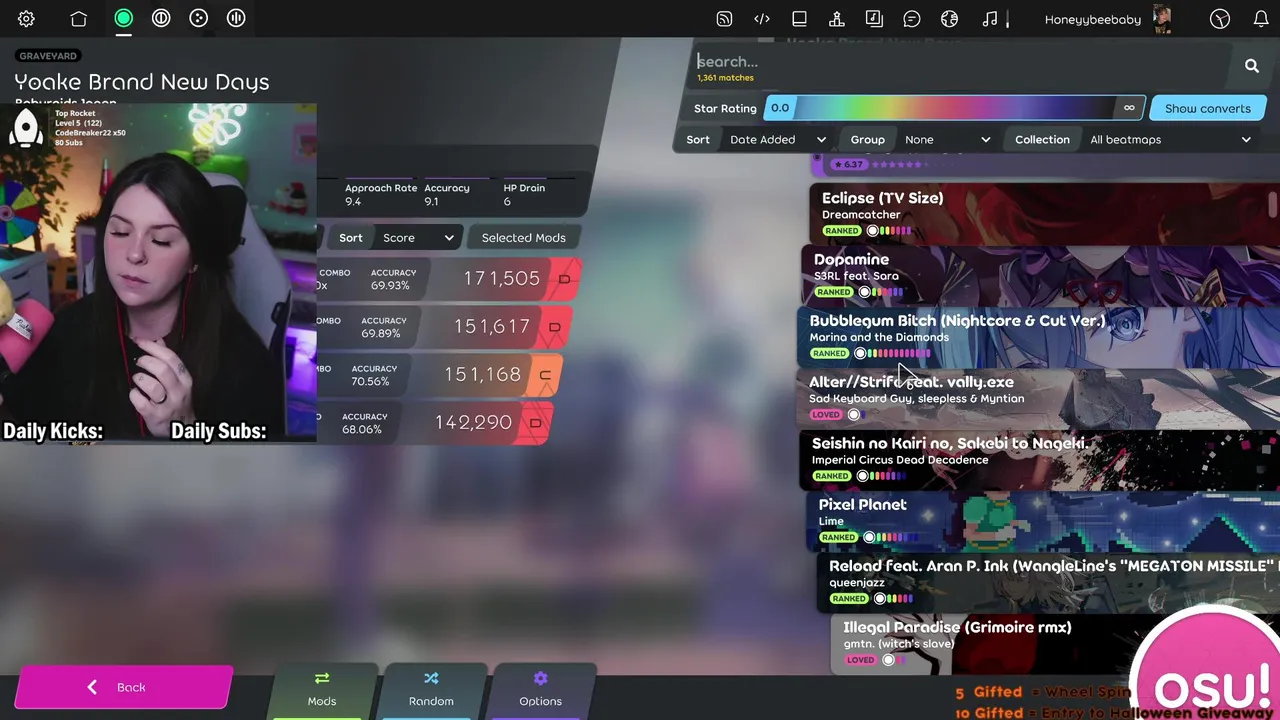Click the Honeyybeebaby avatar thumbnail
1280x720 pixels.
tap(1161, 19)
